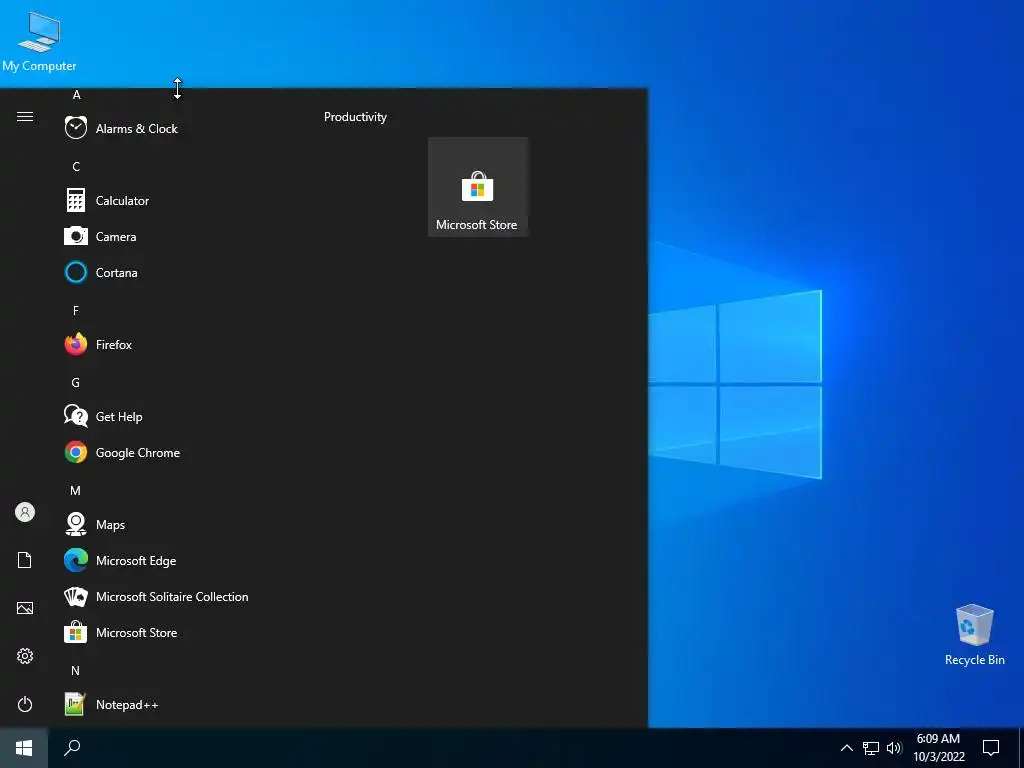
Task: Open the user account icon in Start sidebar
Action: point(25,512)
